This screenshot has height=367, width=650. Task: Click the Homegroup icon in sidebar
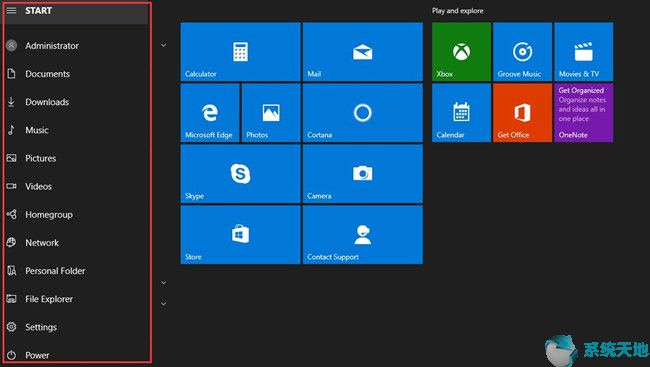12,214
